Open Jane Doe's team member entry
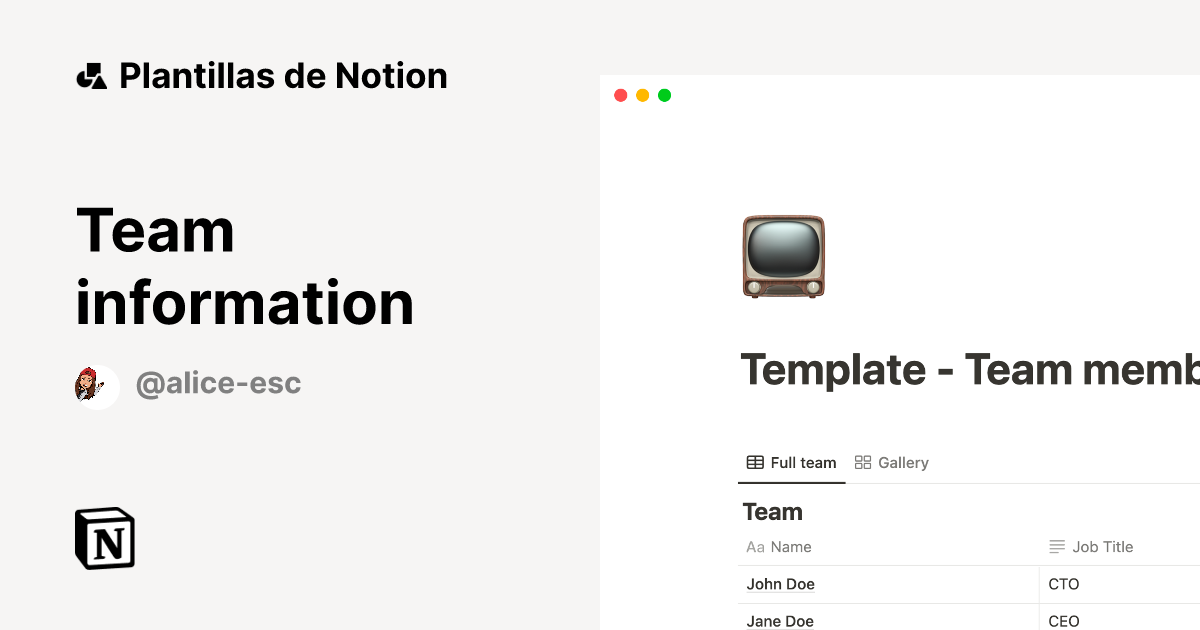This screenshot has width=1200, height=630. [780, 621]
